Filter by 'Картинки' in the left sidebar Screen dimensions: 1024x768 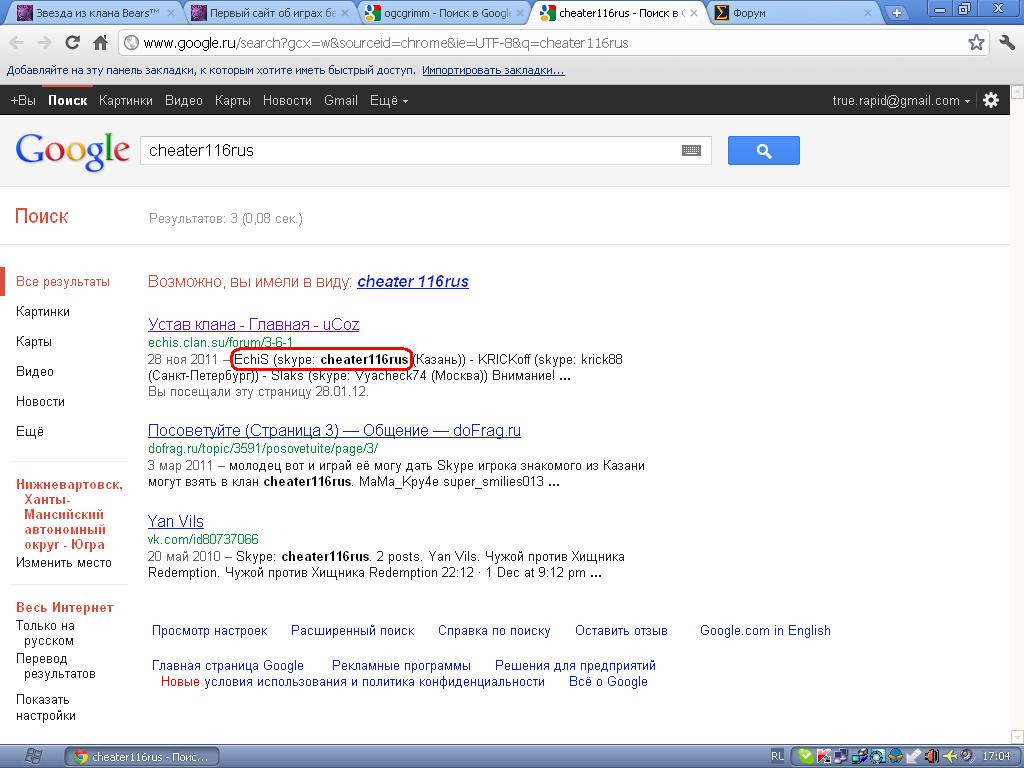42,312
